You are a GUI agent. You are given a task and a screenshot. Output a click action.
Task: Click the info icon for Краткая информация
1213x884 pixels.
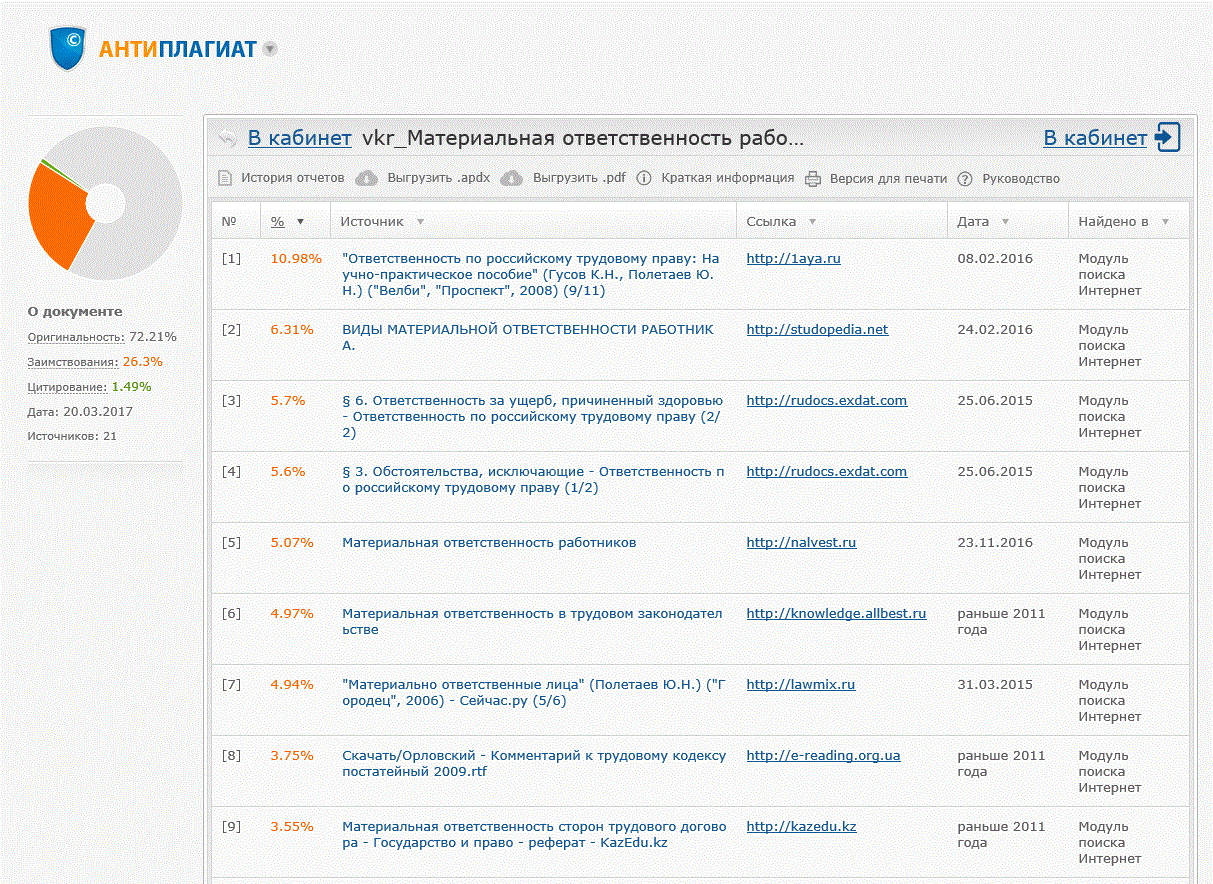[643, 178]
